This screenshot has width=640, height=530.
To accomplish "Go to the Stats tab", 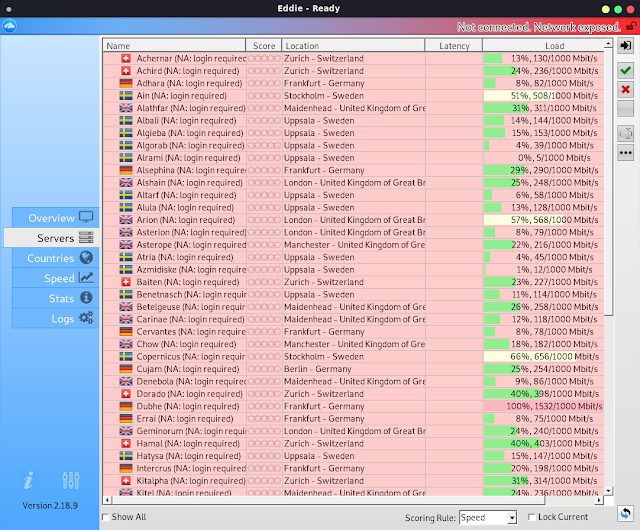I will pyautogui.click(x=56, y=298).
